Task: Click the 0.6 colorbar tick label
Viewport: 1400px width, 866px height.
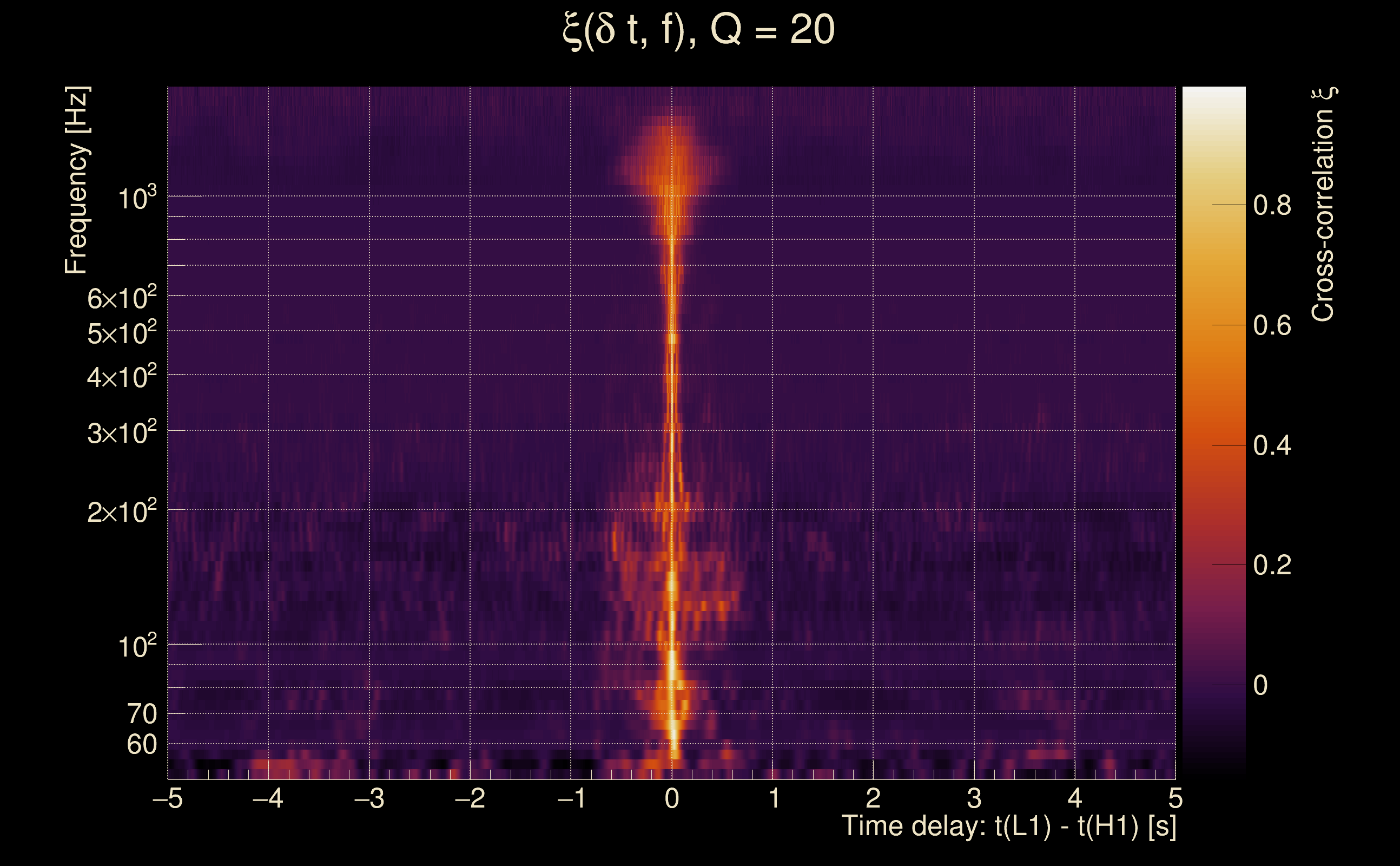Action: [x=1272, y=326]
